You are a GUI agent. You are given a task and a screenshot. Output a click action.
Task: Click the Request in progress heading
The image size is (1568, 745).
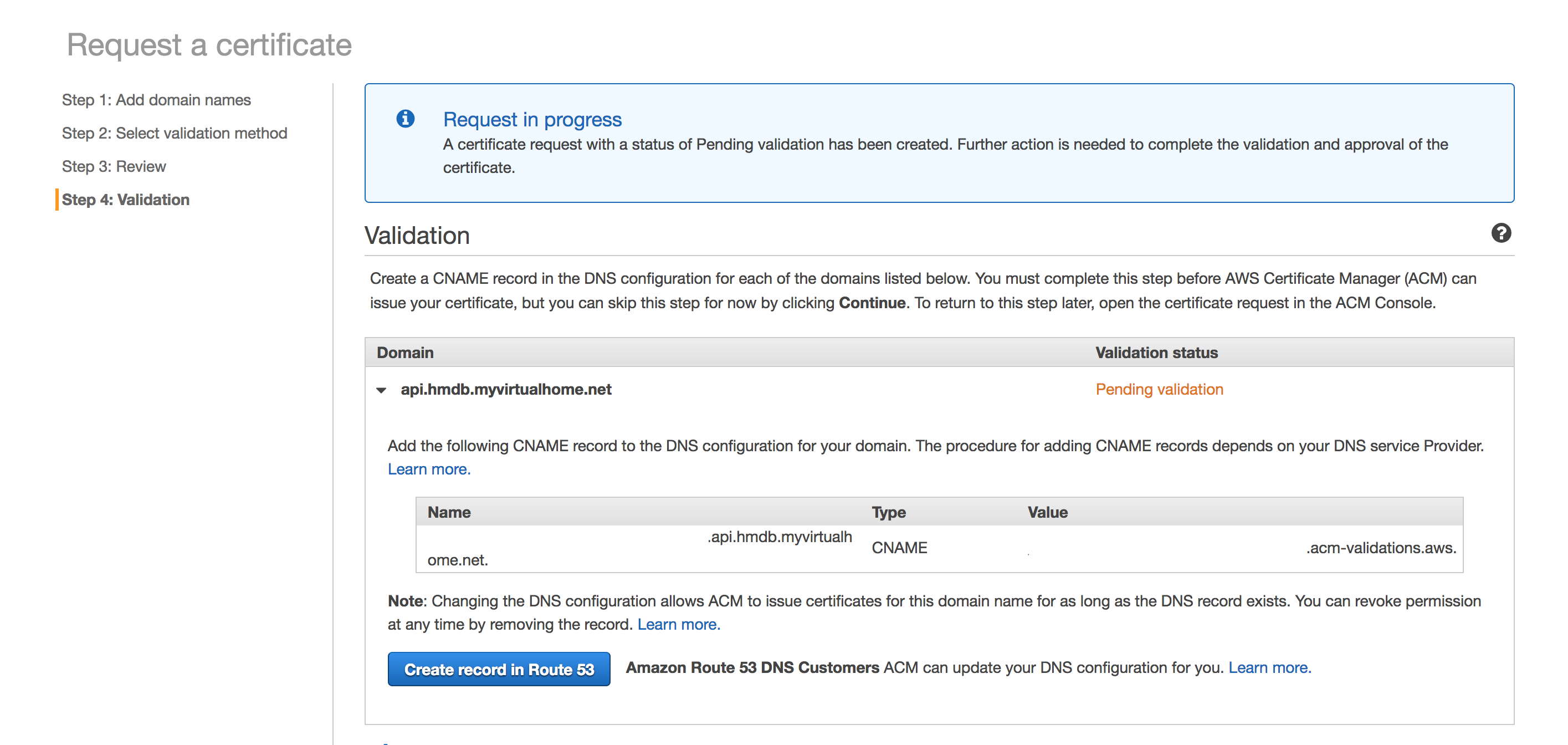532,119
